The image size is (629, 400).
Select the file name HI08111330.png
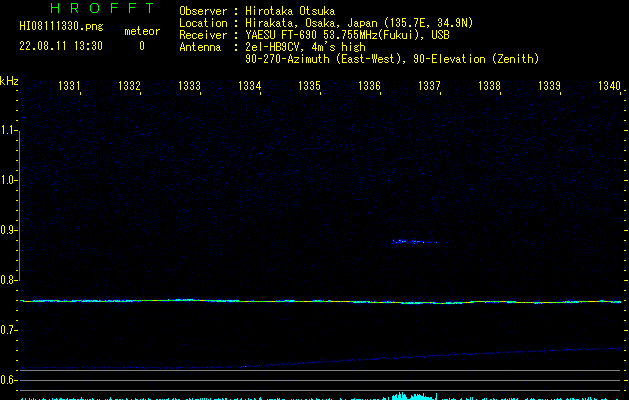[x=61, y=26]
